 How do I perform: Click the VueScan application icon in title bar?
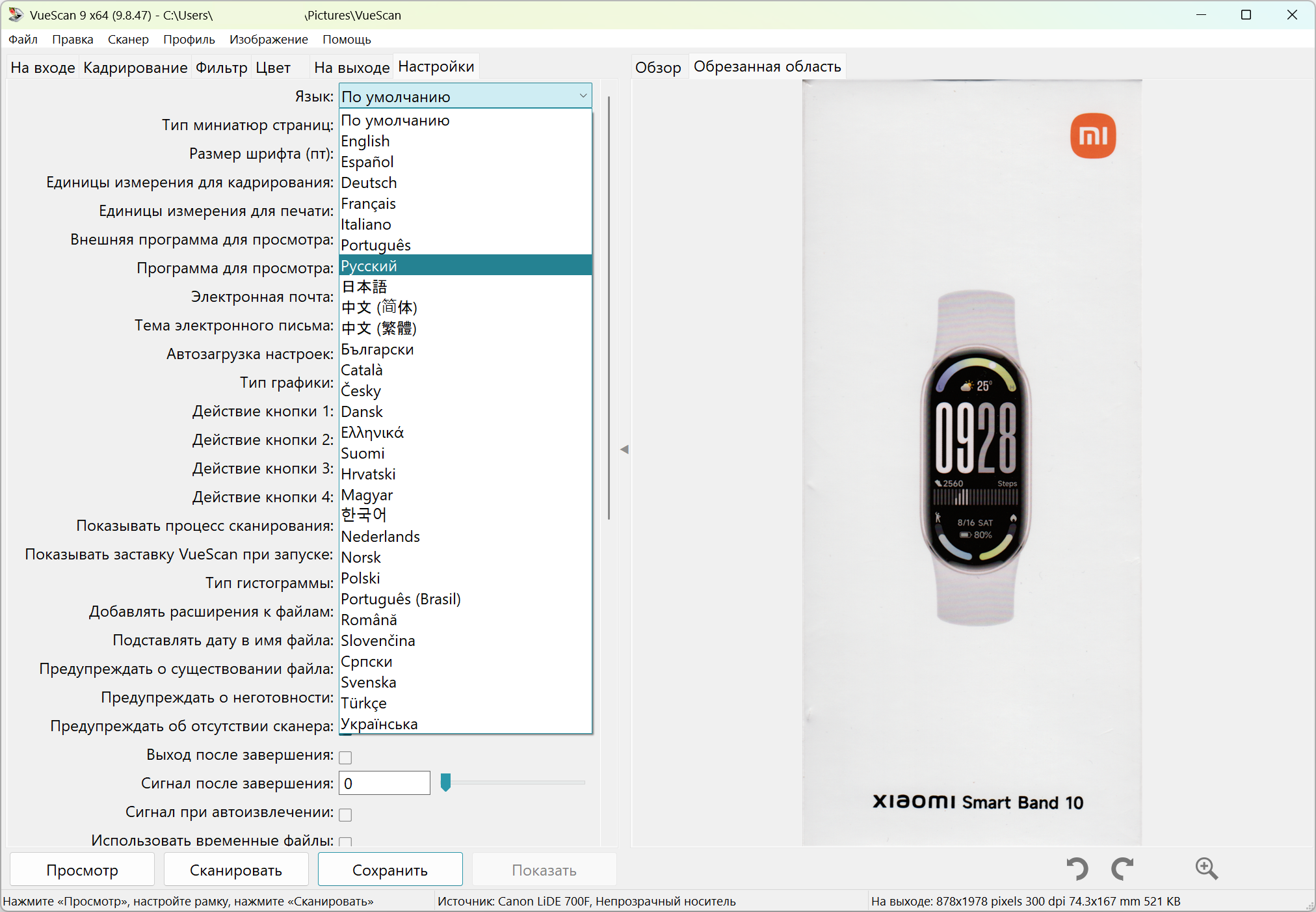tap(16, 15)
